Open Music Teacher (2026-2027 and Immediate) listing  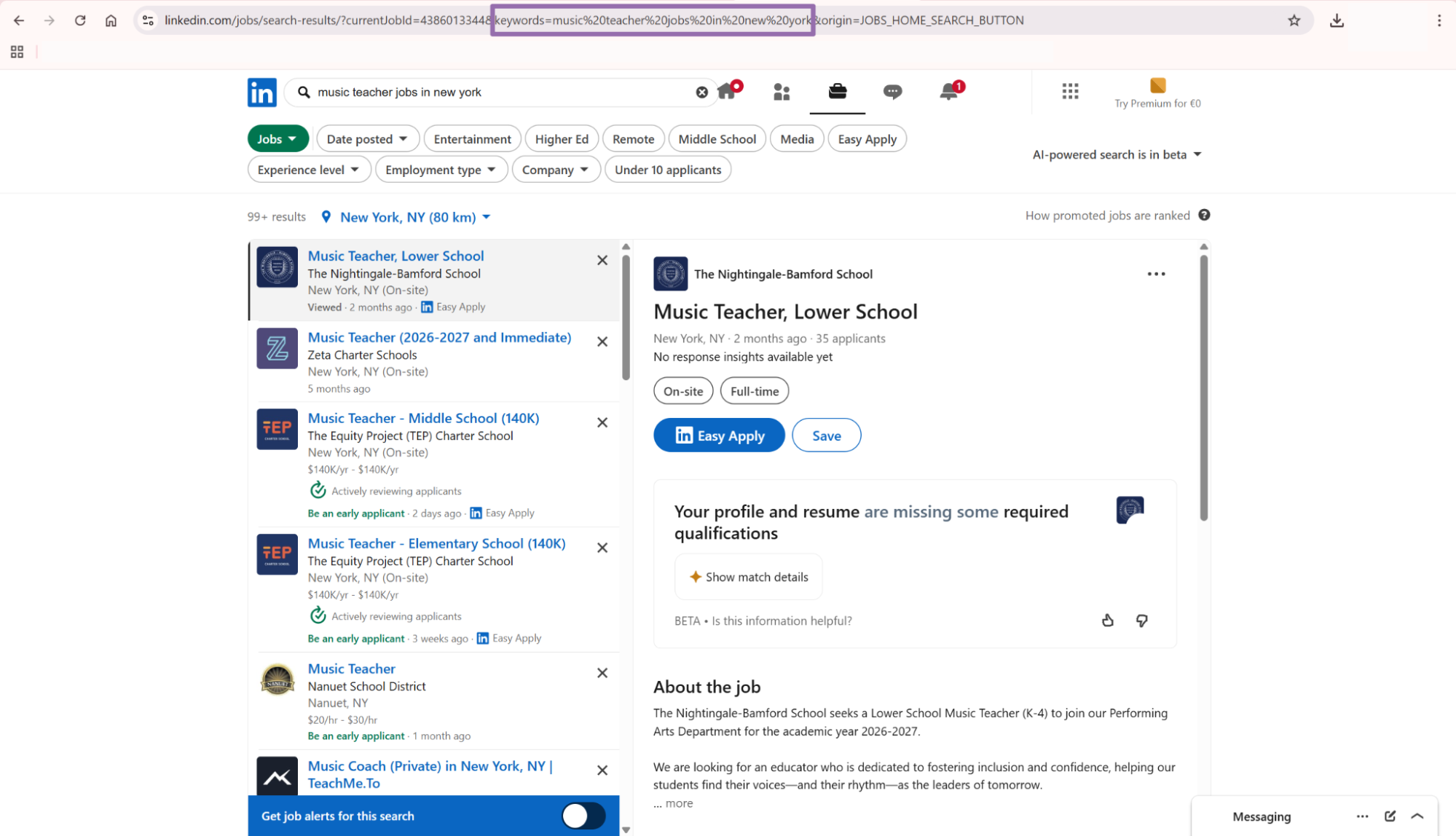pyautogui.click(x=439, y=337)
